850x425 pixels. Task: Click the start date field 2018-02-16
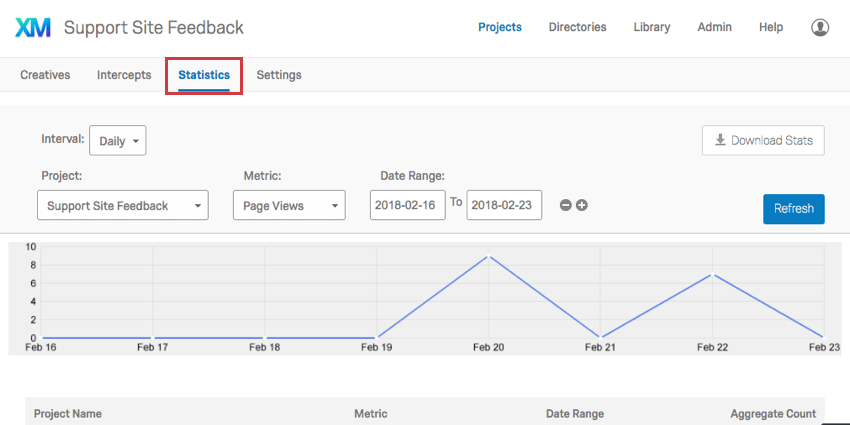click(407, 206)
